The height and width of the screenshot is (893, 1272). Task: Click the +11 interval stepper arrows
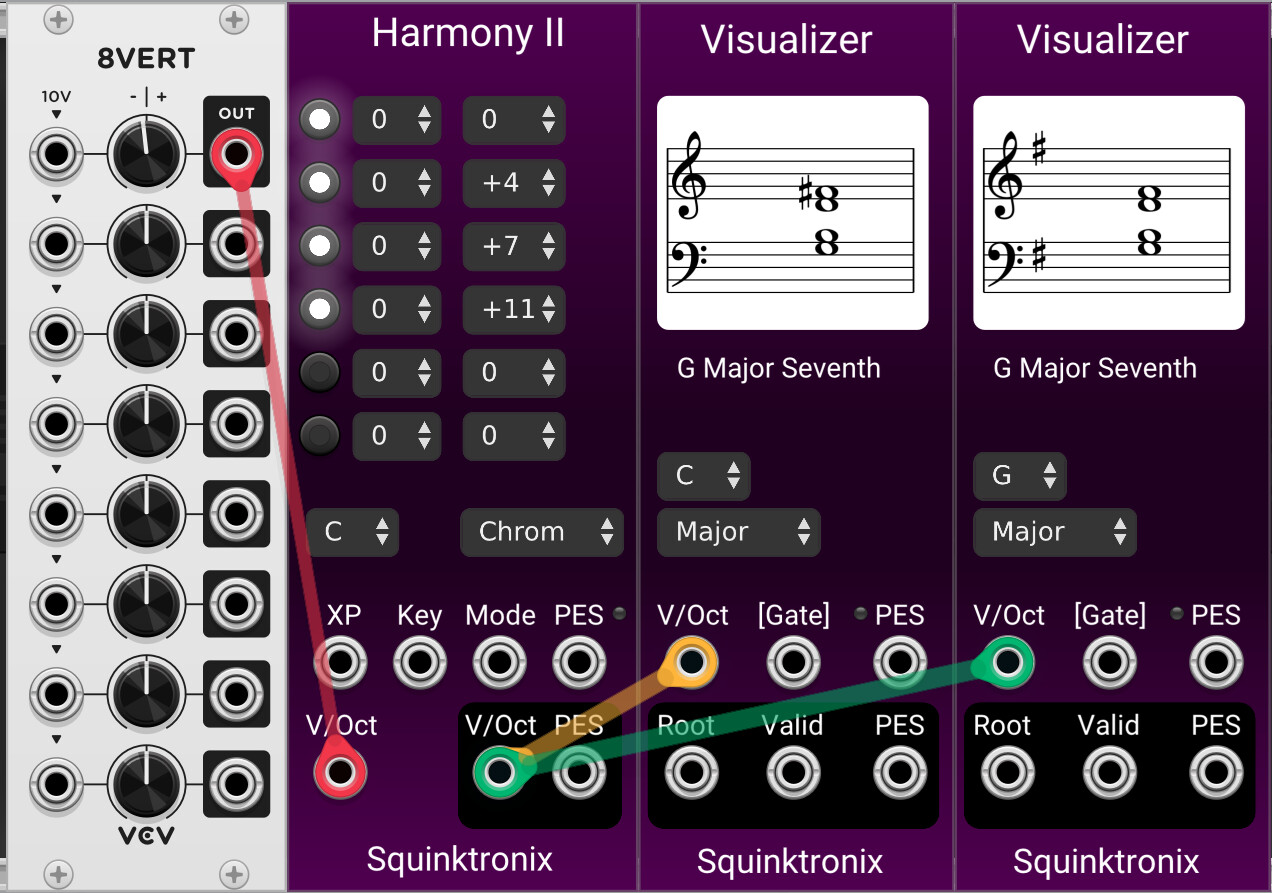pyautogui.click(x=548, y=310)
